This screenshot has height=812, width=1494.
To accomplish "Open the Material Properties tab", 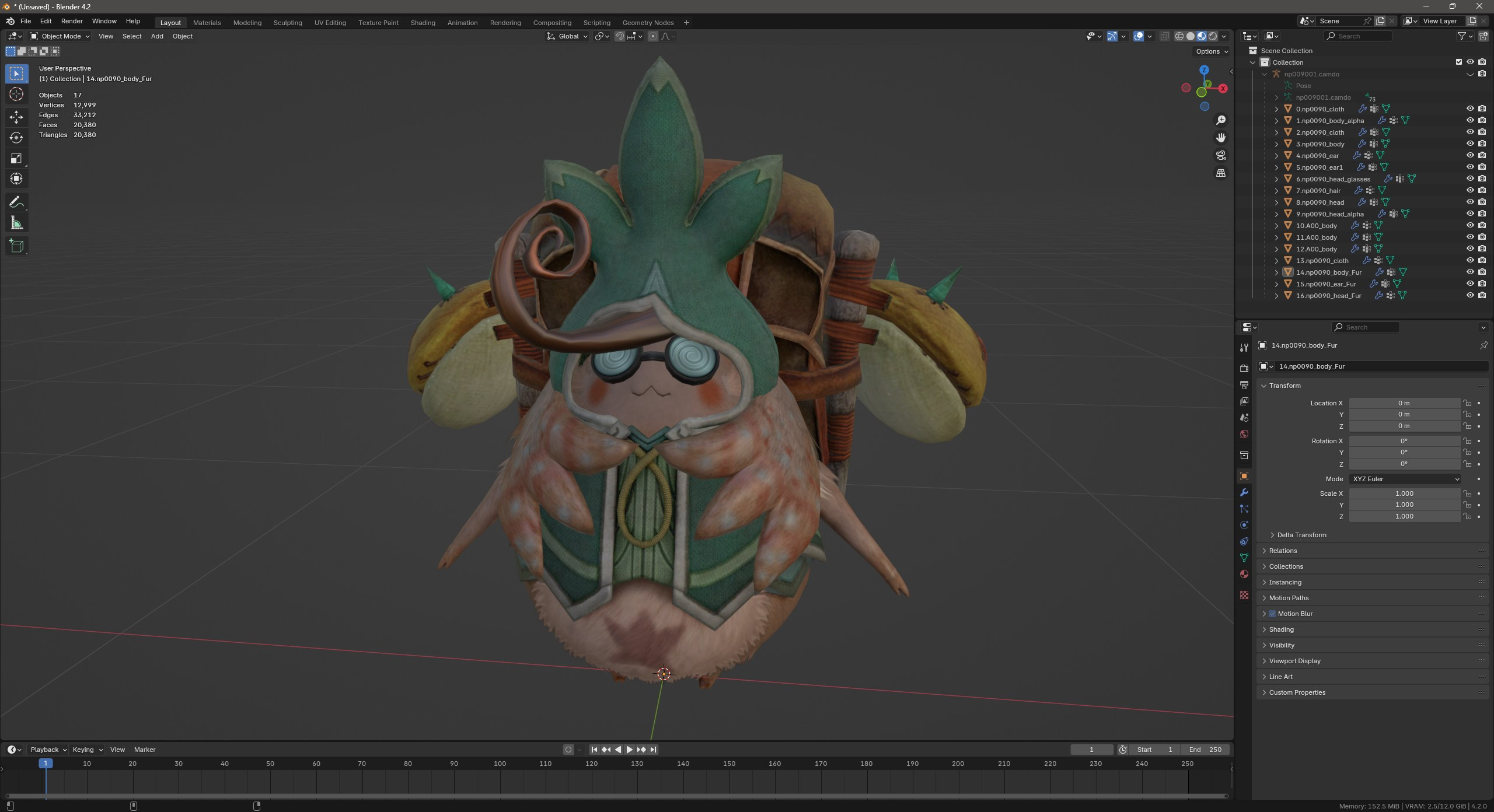I will pyautogui.click(x=1244, y=574).
